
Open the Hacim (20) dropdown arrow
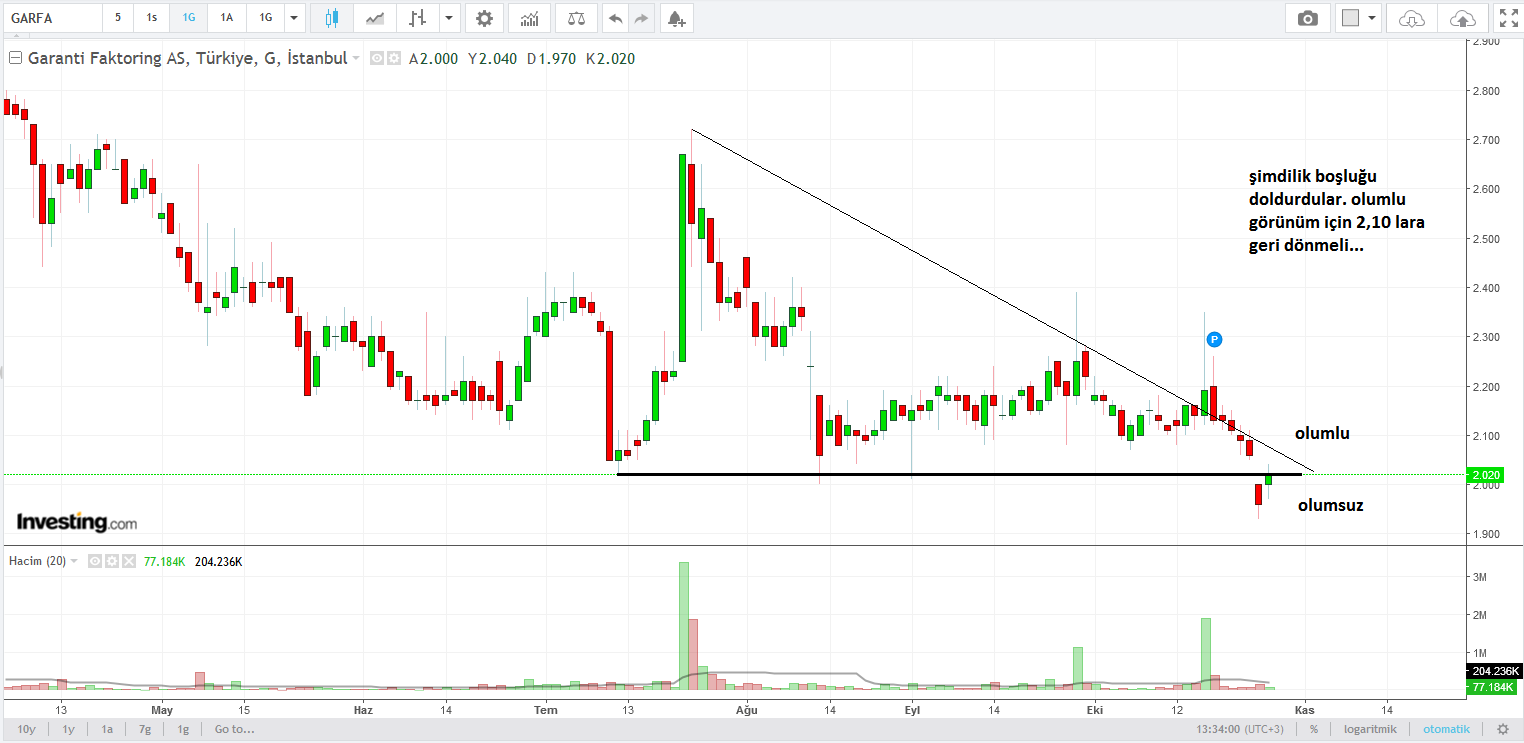click(x=74, y=561)
